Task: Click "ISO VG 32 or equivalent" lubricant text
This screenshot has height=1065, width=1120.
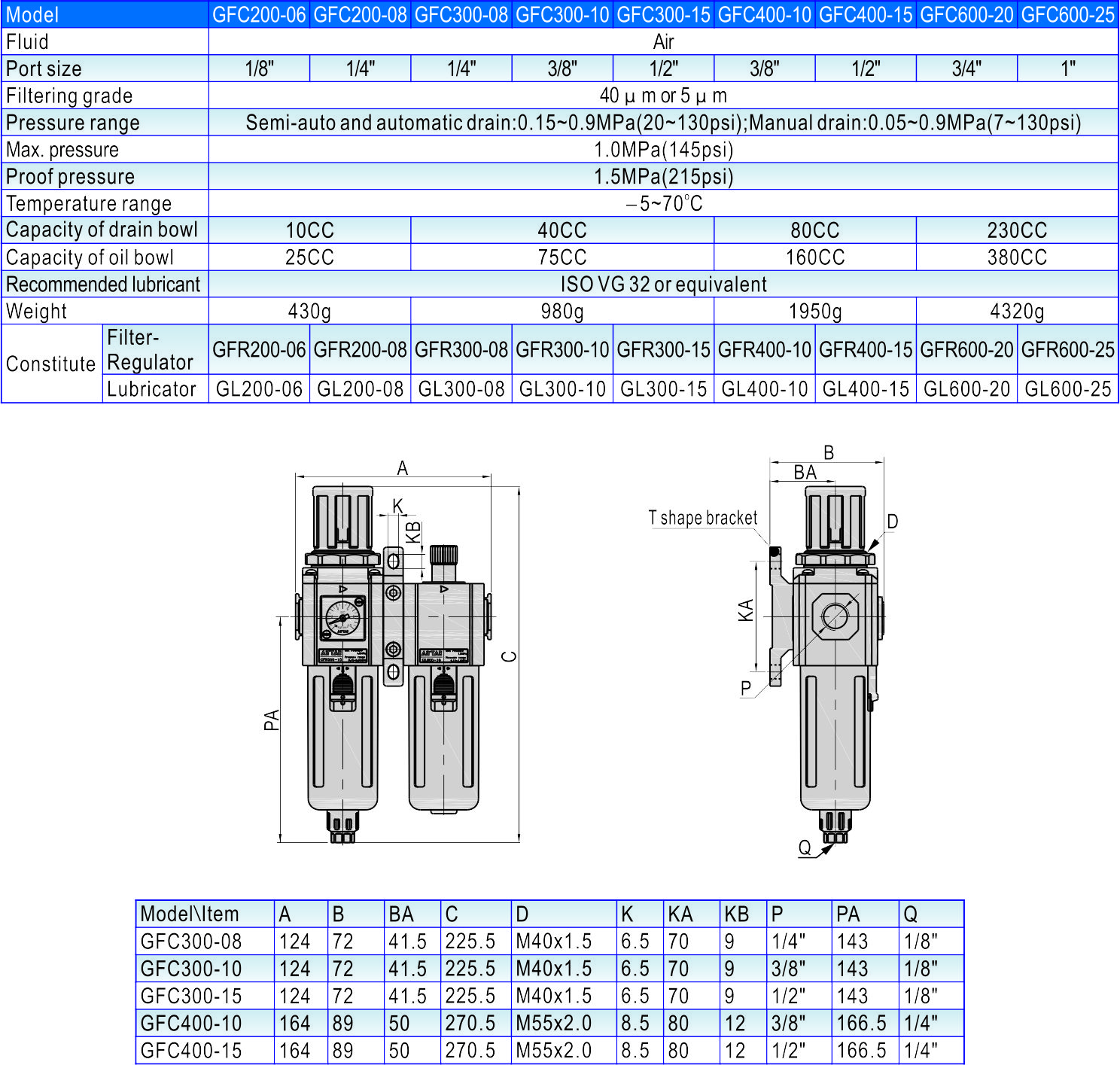Action: tap(663, 285)
